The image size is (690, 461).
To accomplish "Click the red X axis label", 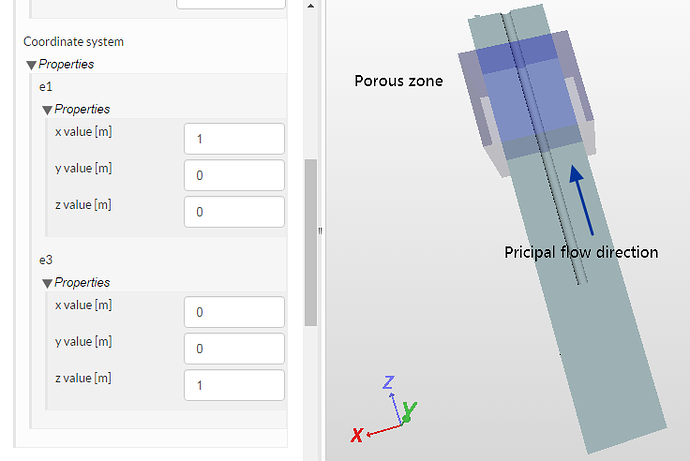I will click(x=356, y=435).
